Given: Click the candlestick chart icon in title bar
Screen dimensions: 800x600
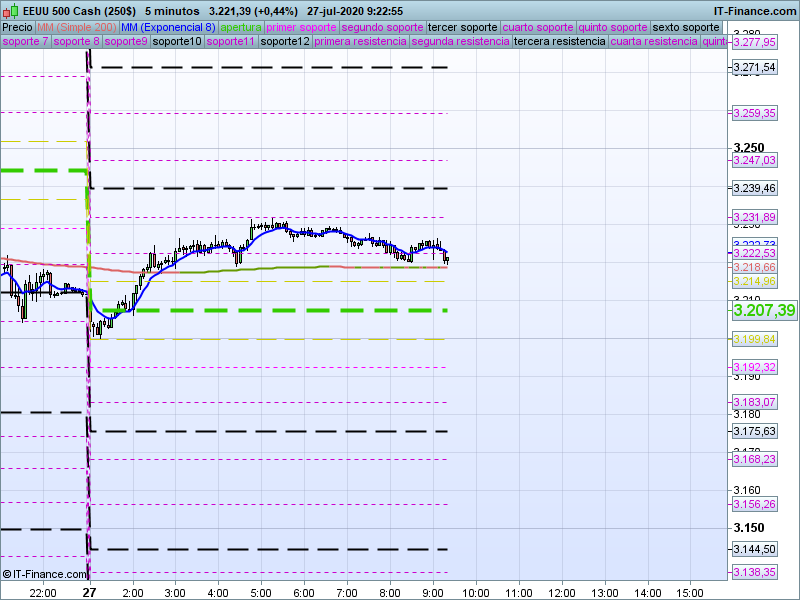Looking at the screenshot, I should coord(10,11).
